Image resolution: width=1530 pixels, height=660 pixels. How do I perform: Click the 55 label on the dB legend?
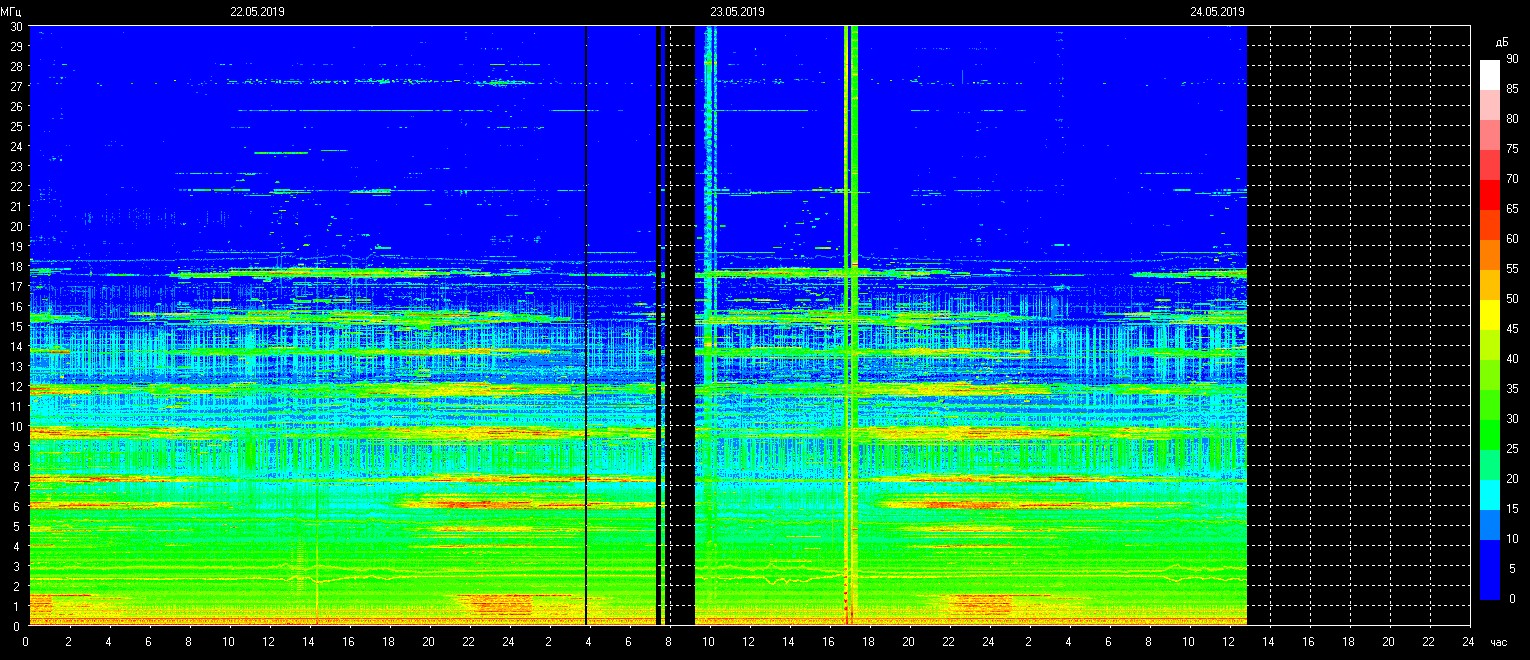point(1512,269)
